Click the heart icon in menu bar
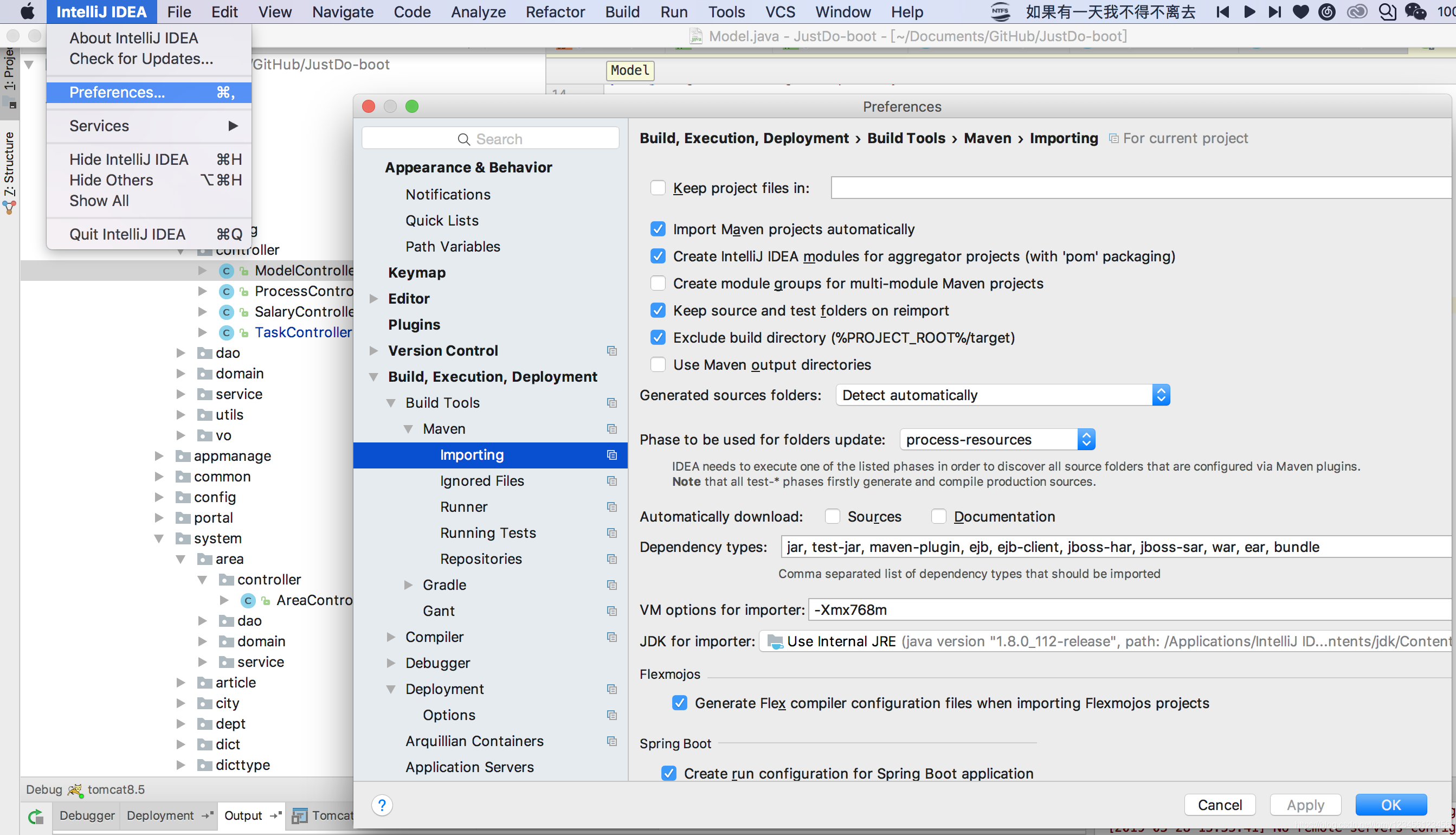The height and width of the screenshot is (835, 1456). tap(1300, 12)
